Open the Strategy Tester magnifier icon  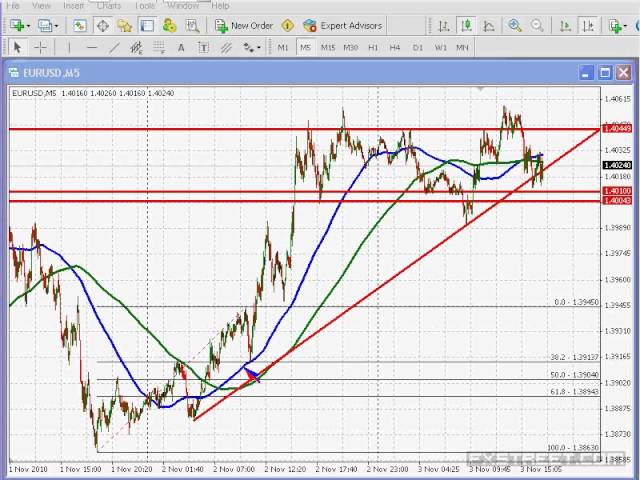point(192,26)
